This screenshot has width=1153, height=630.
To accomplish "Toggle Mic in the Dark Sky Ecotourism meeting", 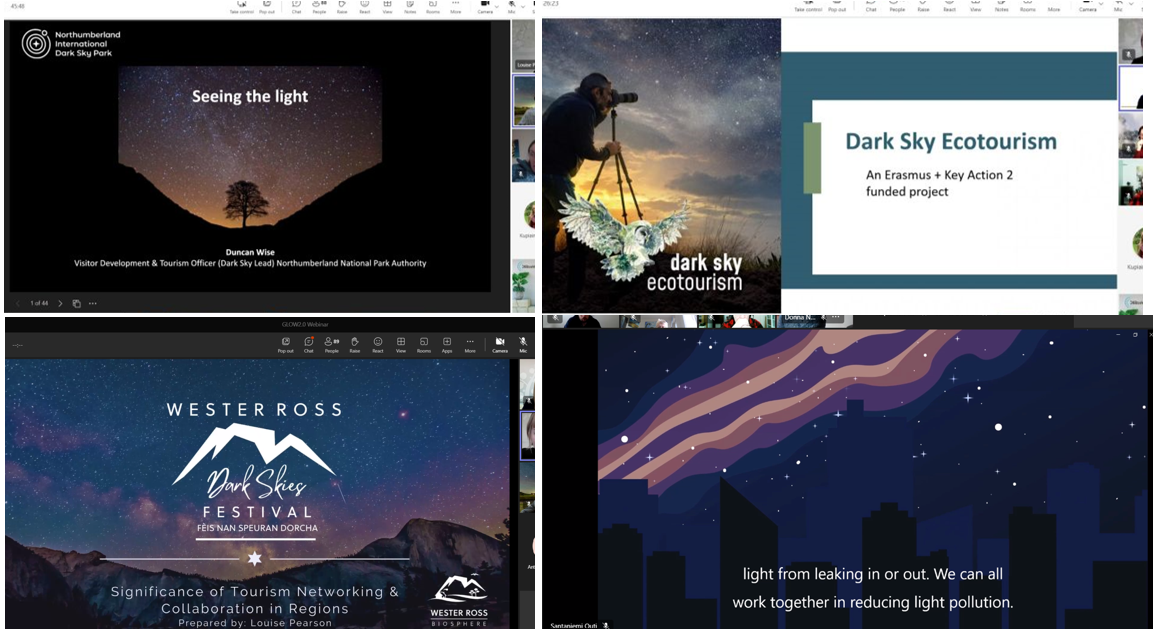I will tap(1118, 7).
